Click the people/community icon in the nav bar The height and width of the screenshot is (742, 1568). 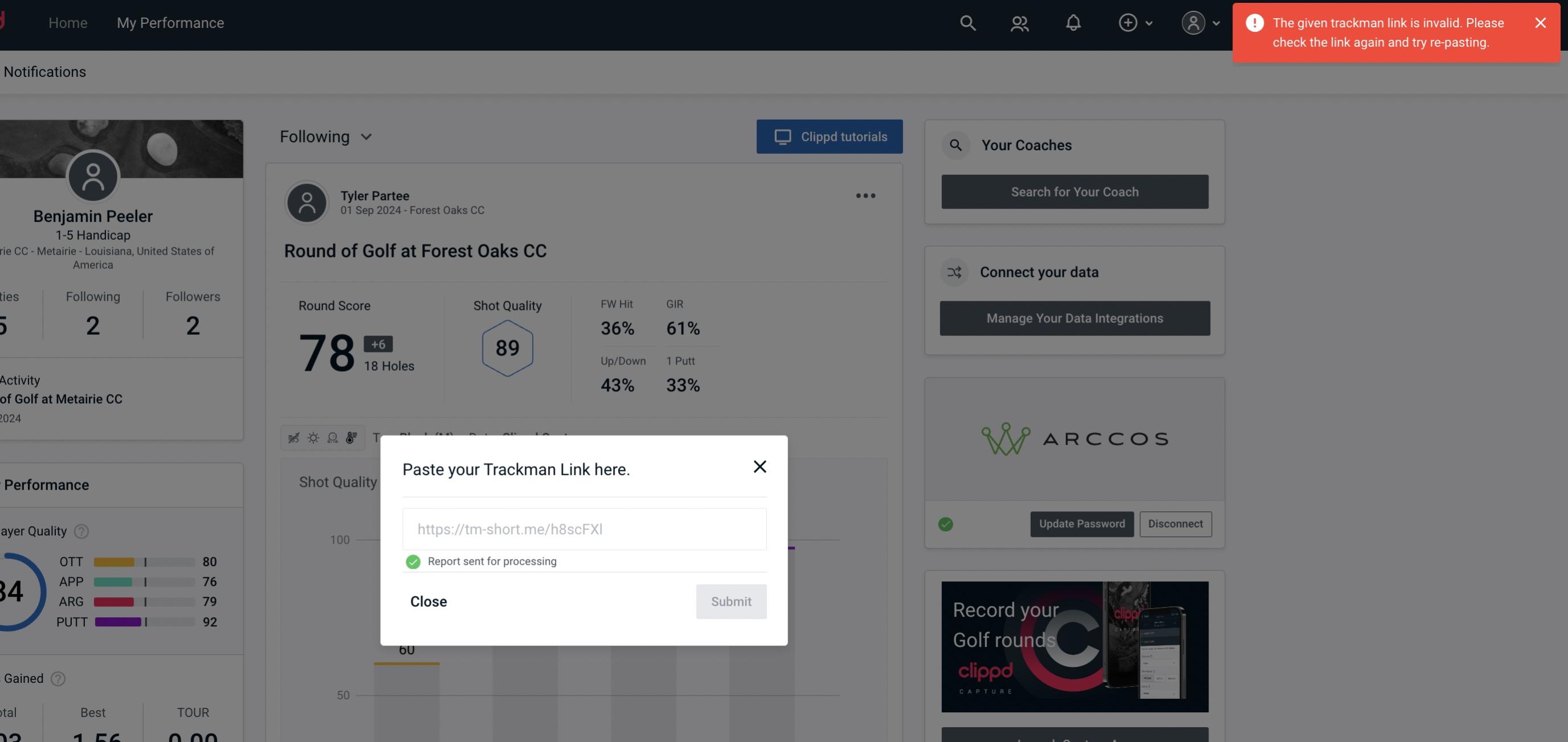(x=1019, y=22)
